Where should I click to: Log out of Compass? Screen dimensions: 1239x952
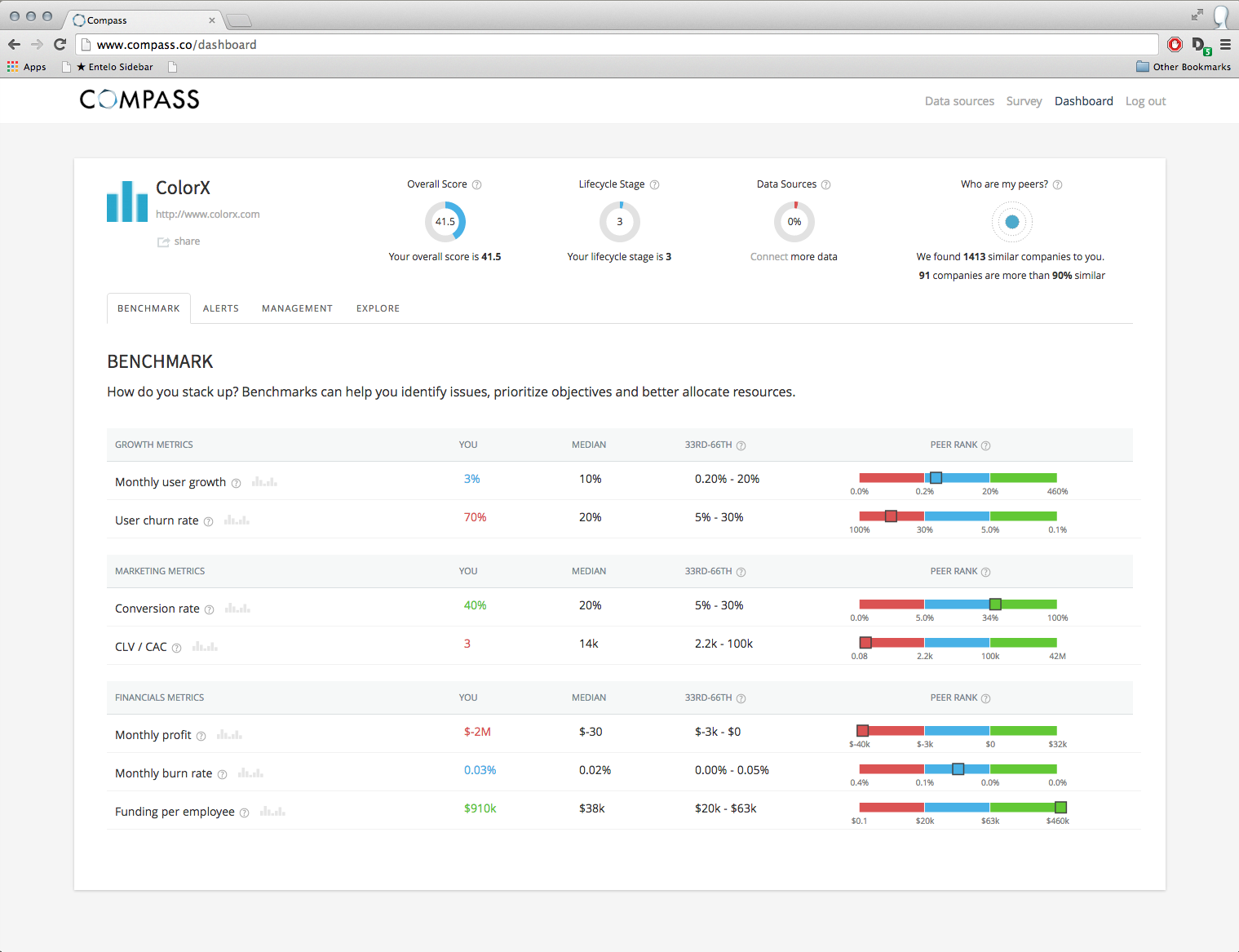click(x=1145, y=101)
